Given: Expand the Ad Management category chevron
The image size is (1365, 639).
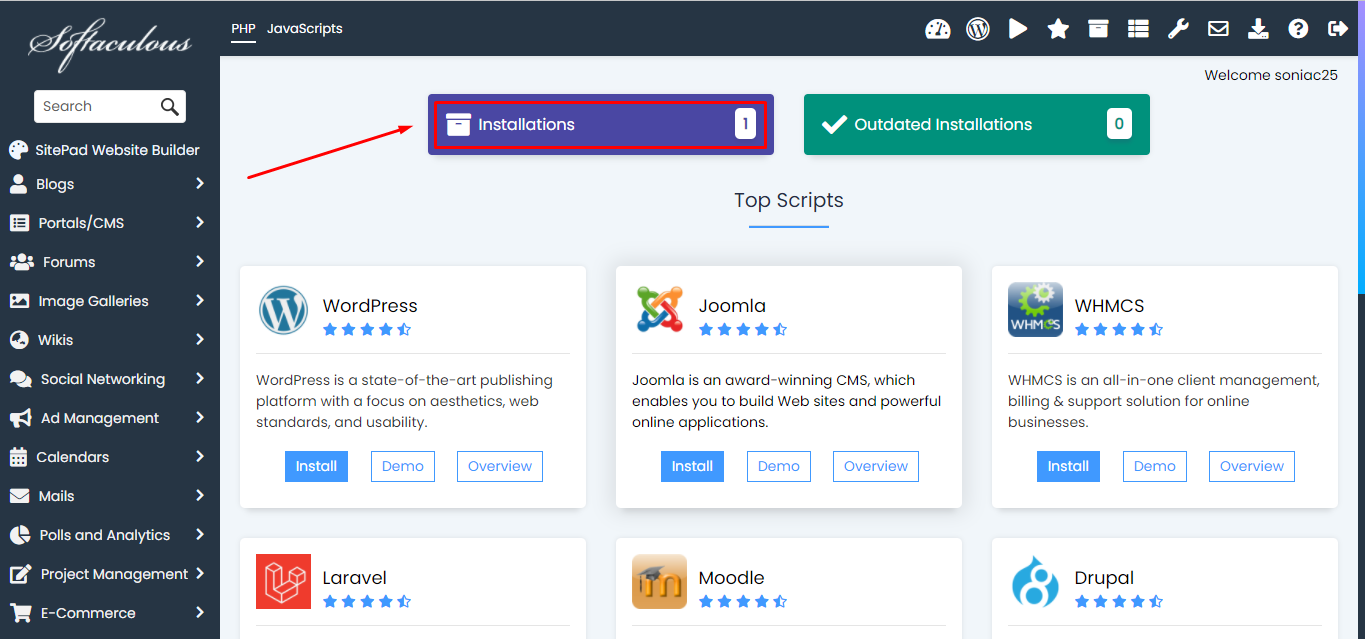Looking at the screenshot, I should tap(200, 417).
